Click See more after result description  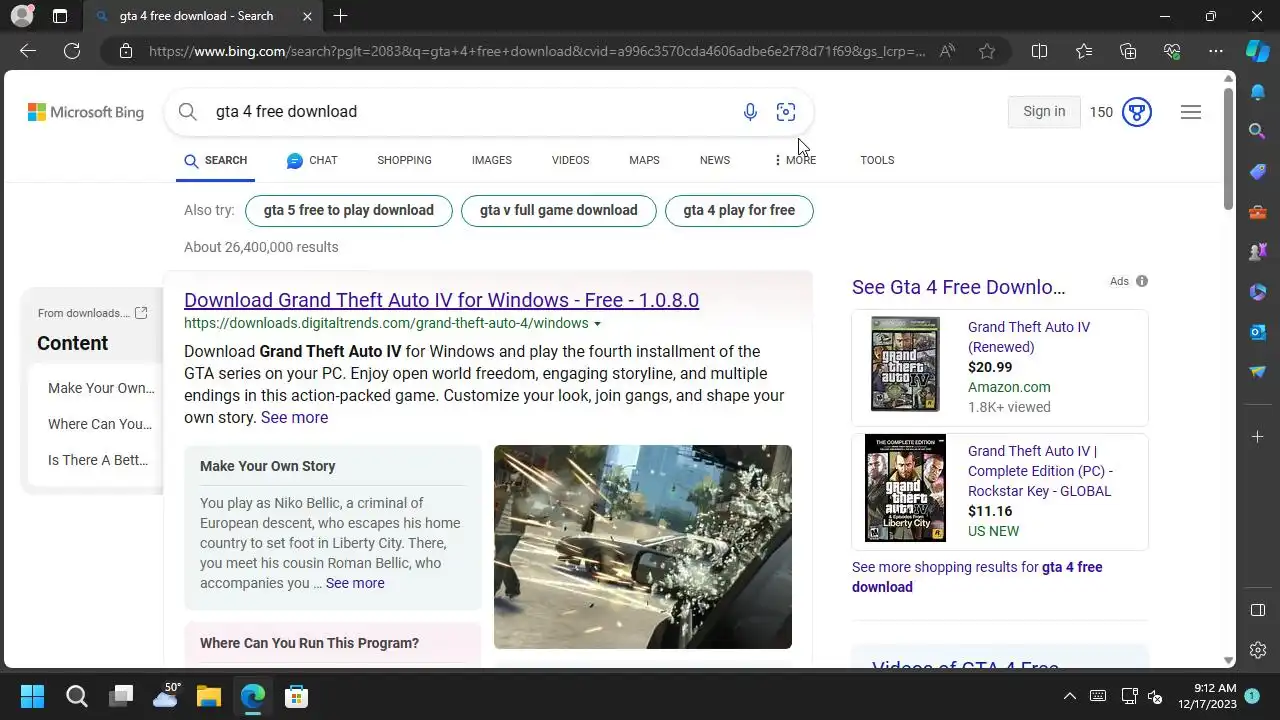click(294, 418)
